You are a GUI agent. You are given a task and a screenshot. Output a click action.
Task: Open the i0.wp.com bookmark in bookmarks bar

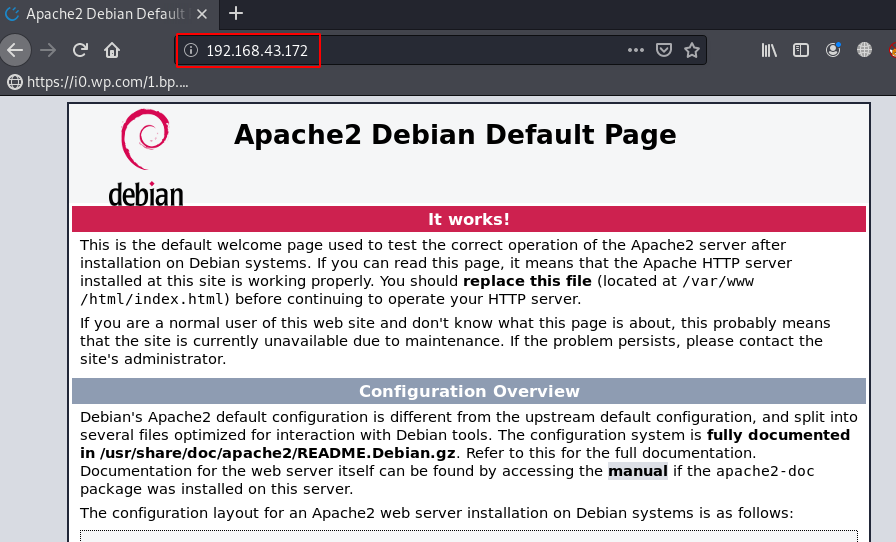(98, 82)
